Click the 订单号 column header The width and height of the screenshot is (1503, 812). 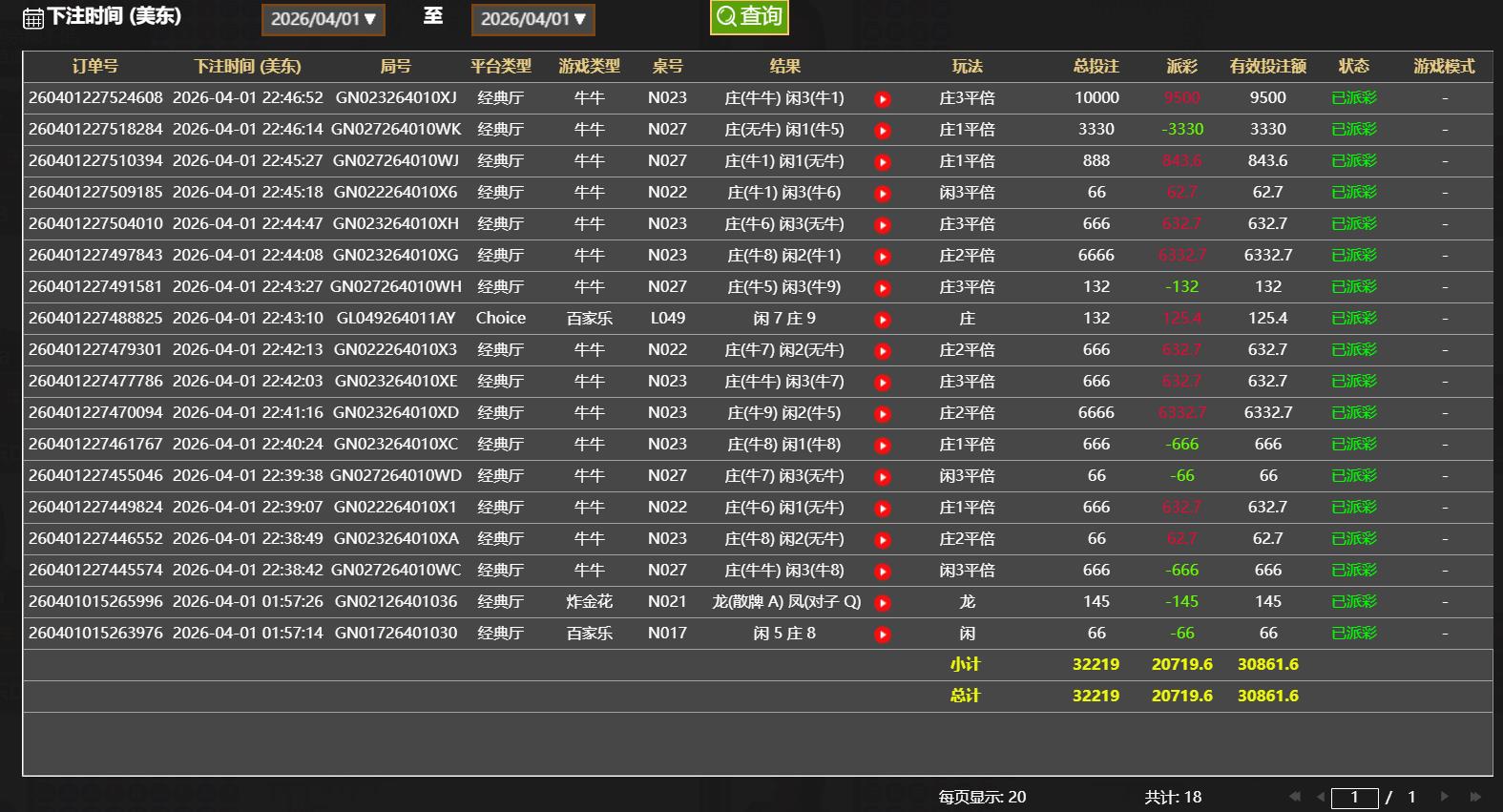pyautogui.click(x=95, y=66)
